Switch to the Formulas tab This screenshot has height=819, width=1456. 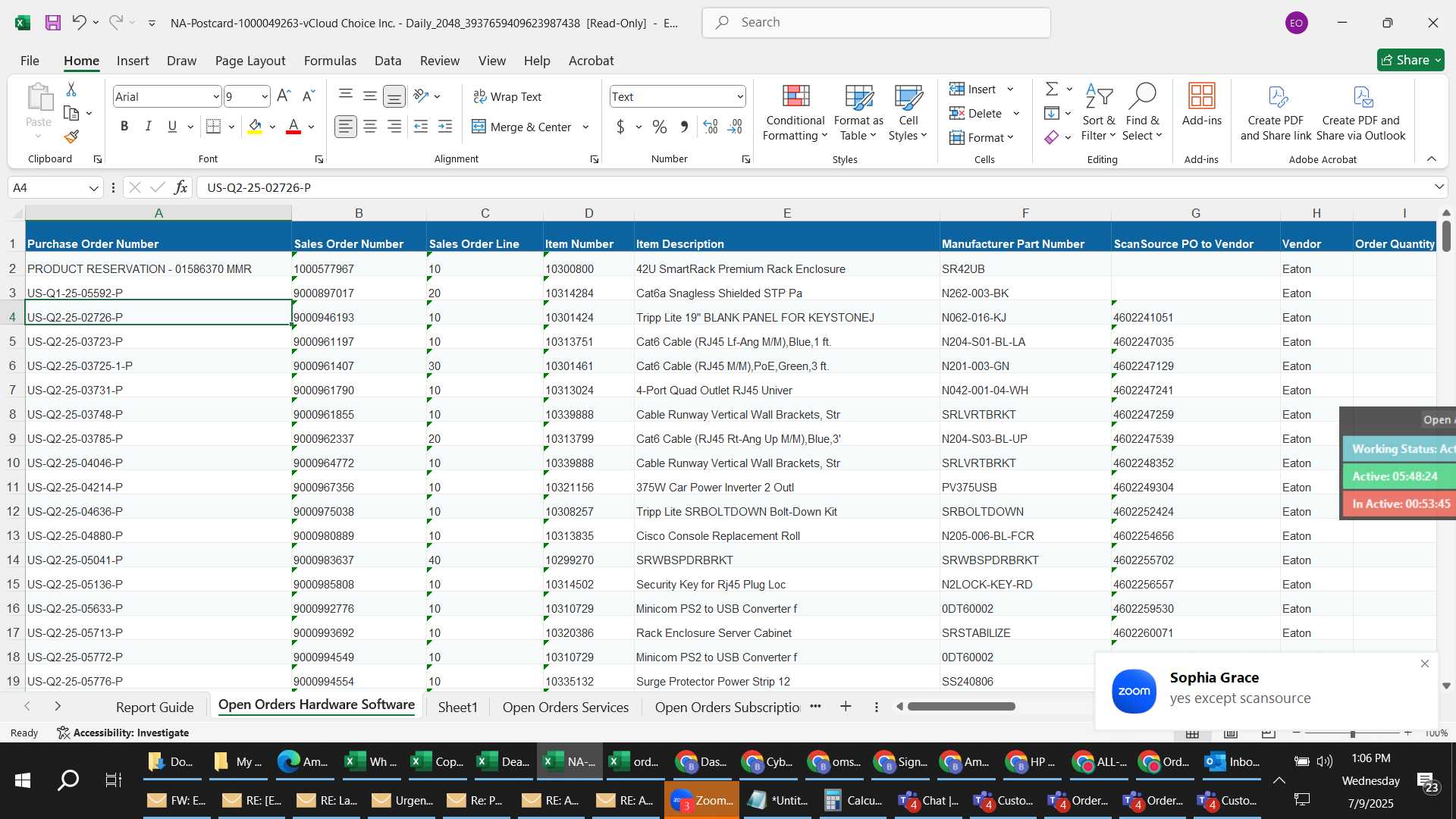coord(330,61)
